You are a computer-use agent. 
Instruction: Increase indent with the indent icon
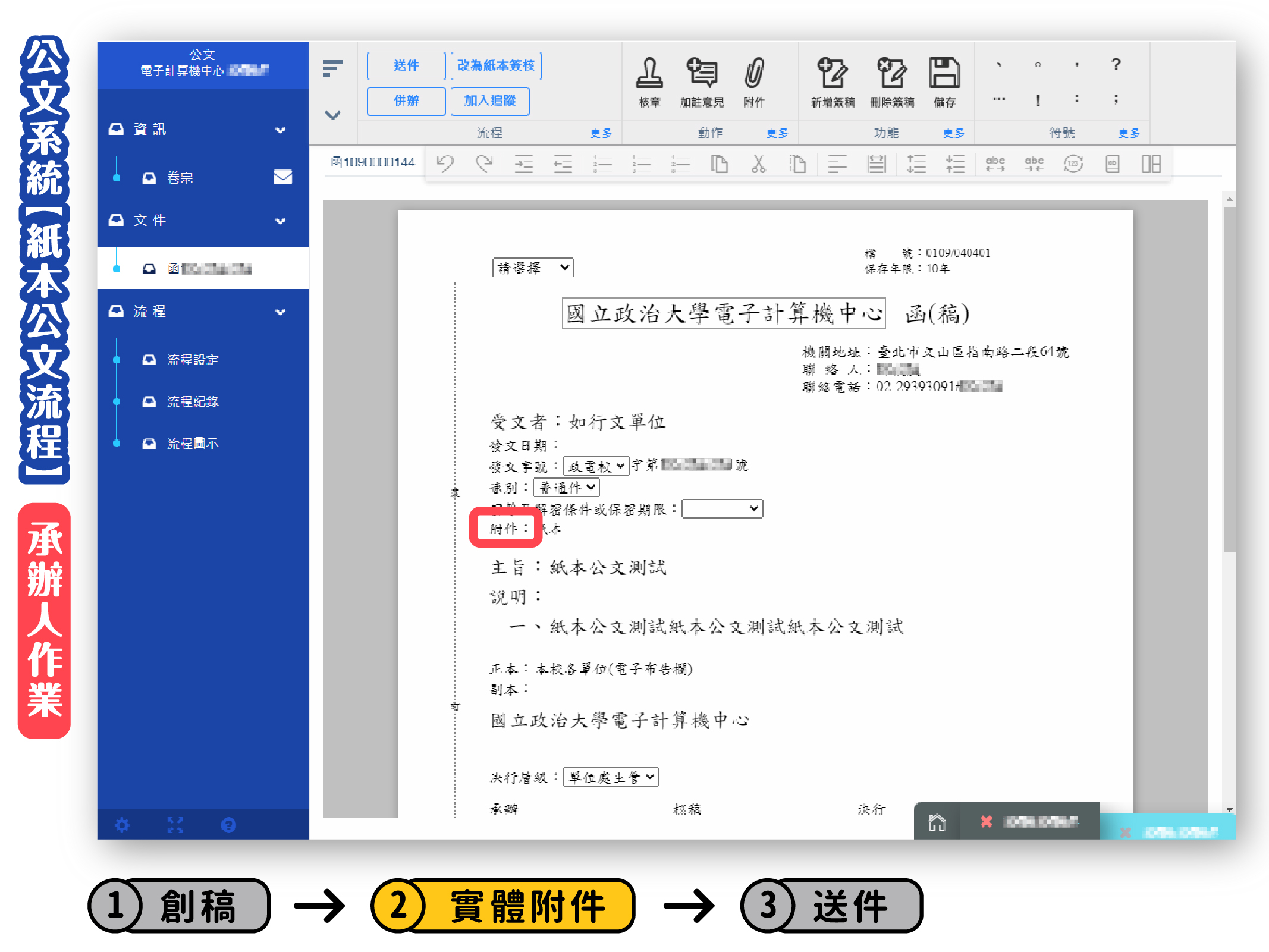click(523, 164)
